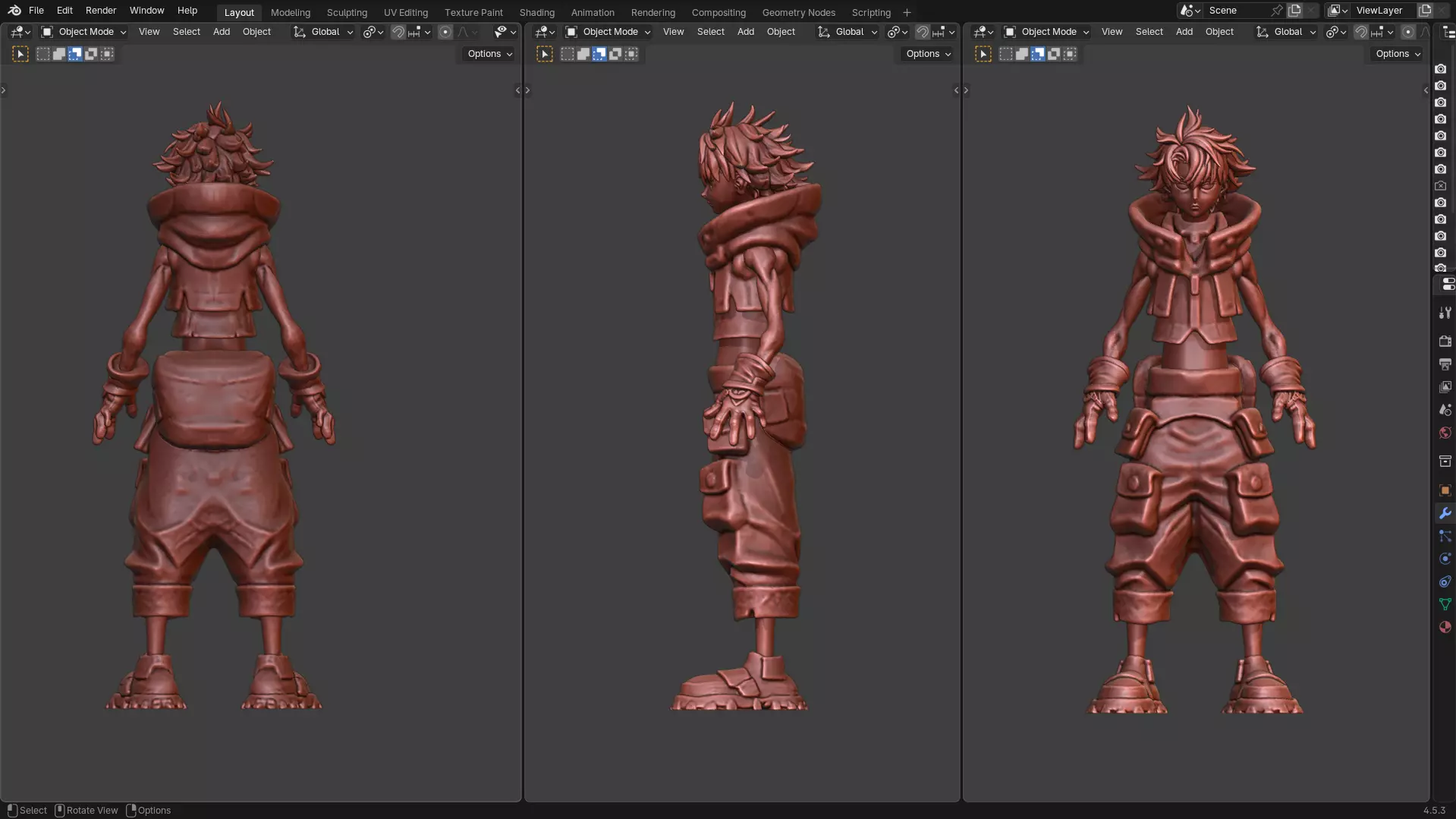Screen dimensions: 1456x819
Task: Open Object Mode dropdown in left viewport
Action: (x=84, y=32)
